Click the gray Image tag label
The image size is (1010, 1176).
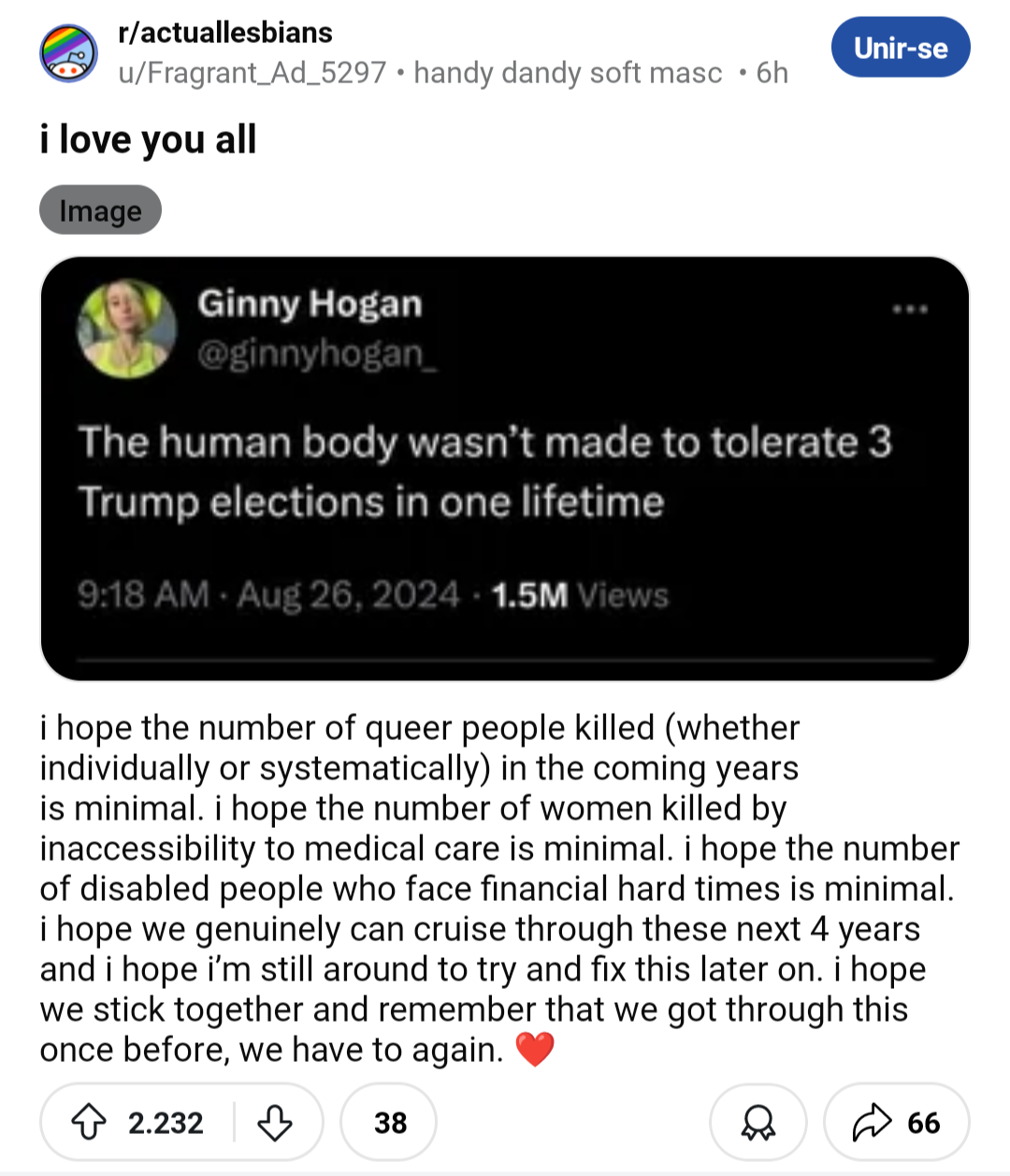[x=100, y=211]
